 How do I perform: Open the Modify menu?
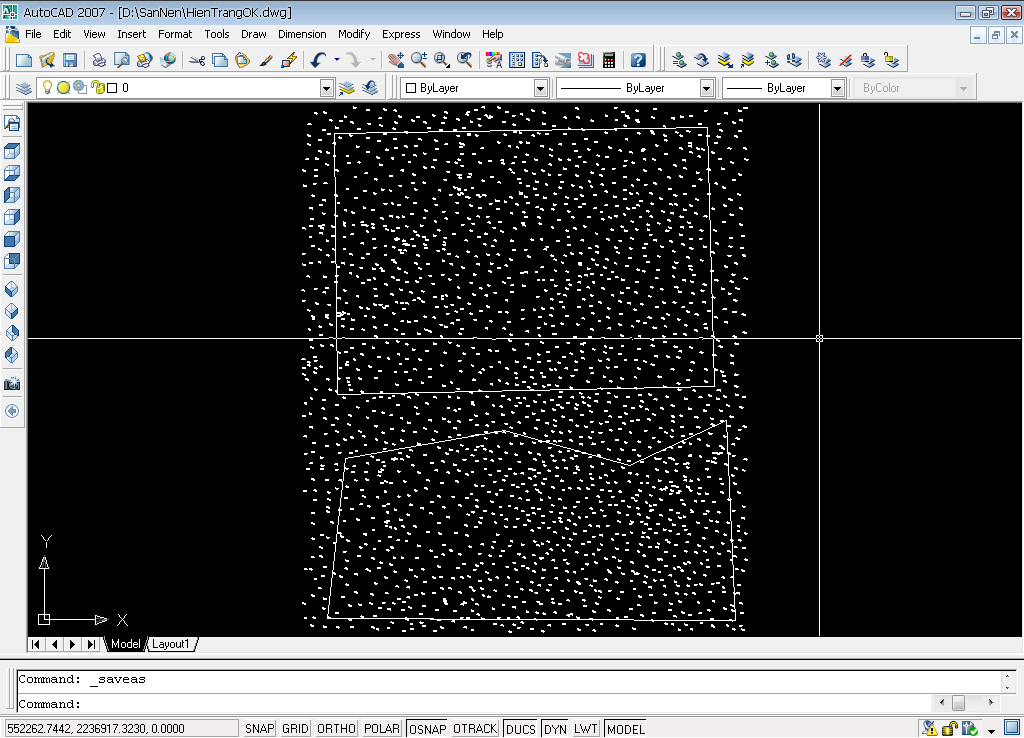click(x=354, y=34)
